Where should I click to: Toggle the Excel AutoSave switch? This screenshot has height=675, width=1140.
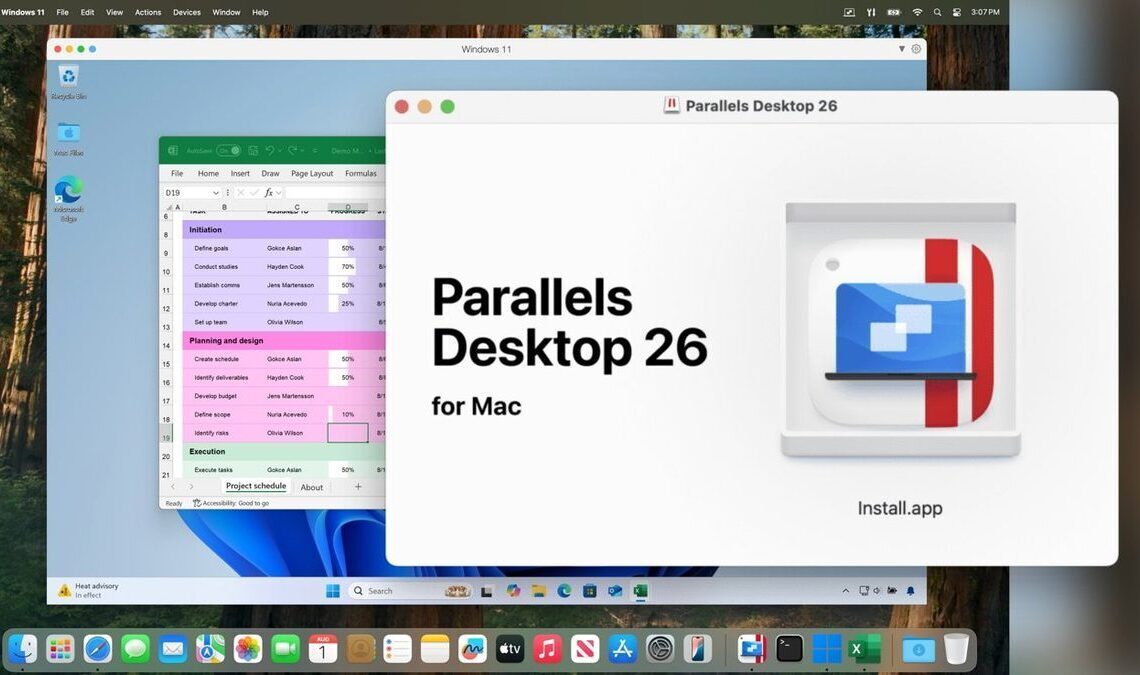tap(228, 151)
